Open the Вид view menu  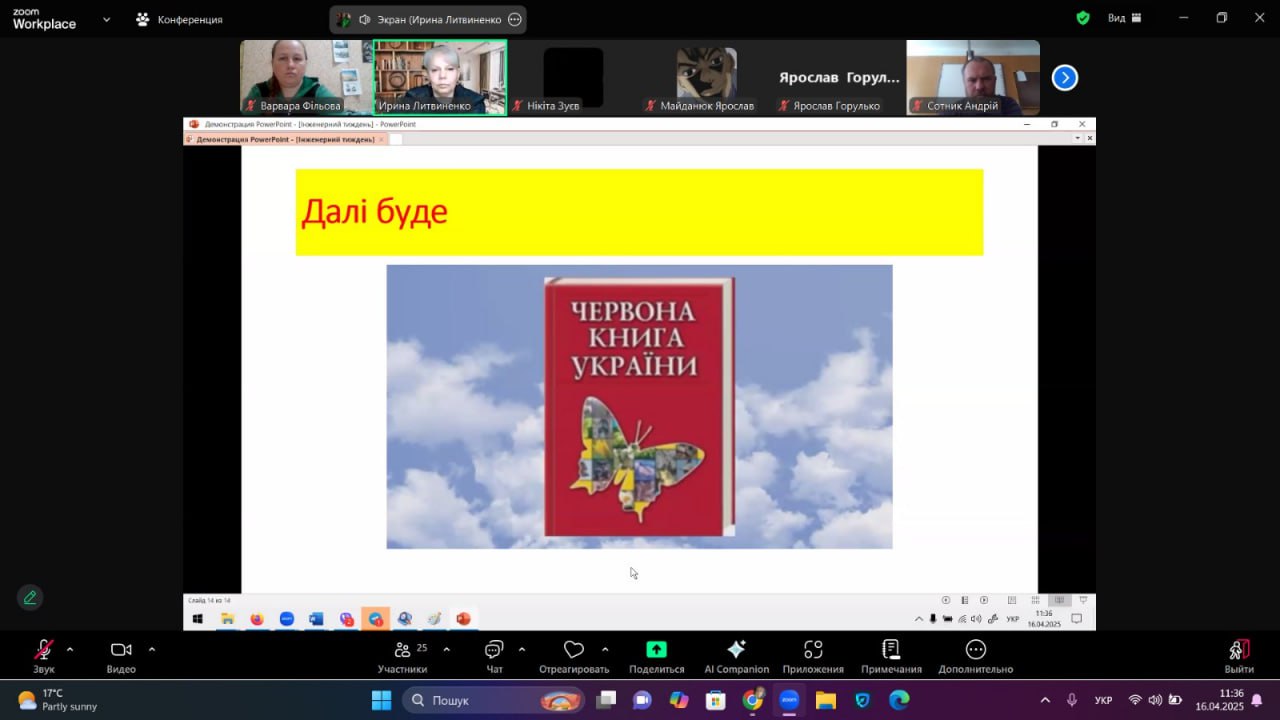pyautogui.click(x=1125, y=18)
